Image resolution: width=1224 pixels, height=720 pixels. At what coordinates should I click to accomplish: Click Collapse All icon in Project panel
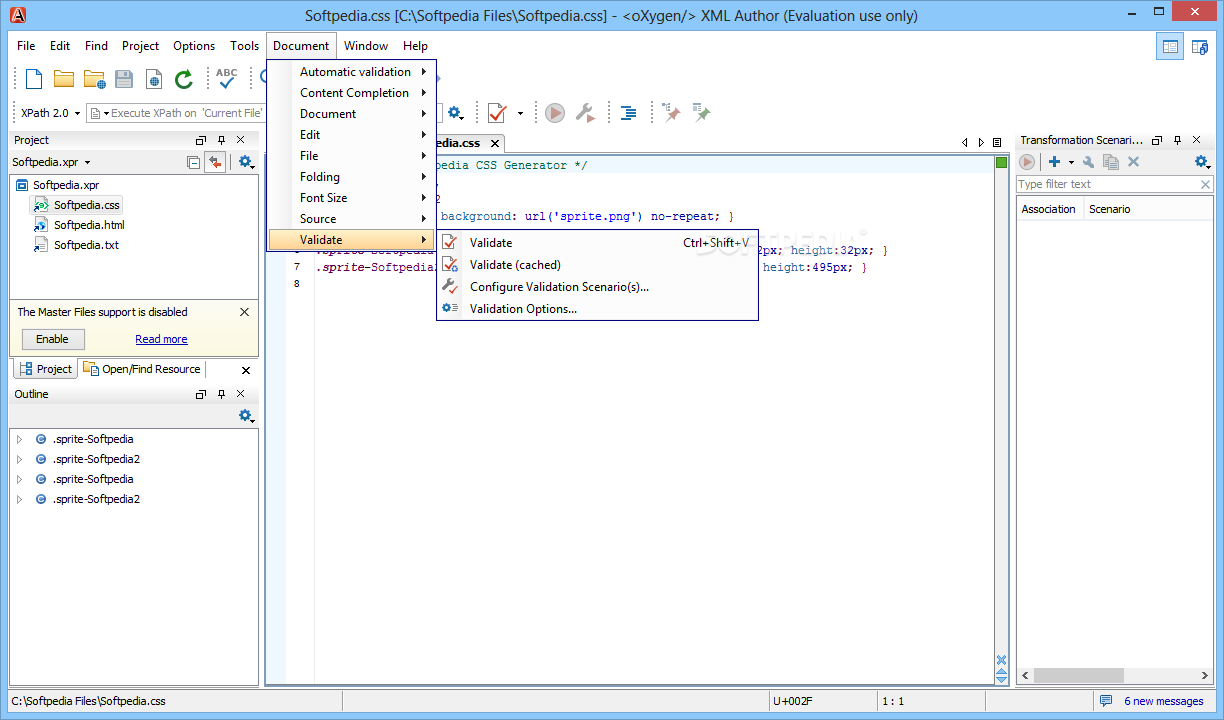194,162
